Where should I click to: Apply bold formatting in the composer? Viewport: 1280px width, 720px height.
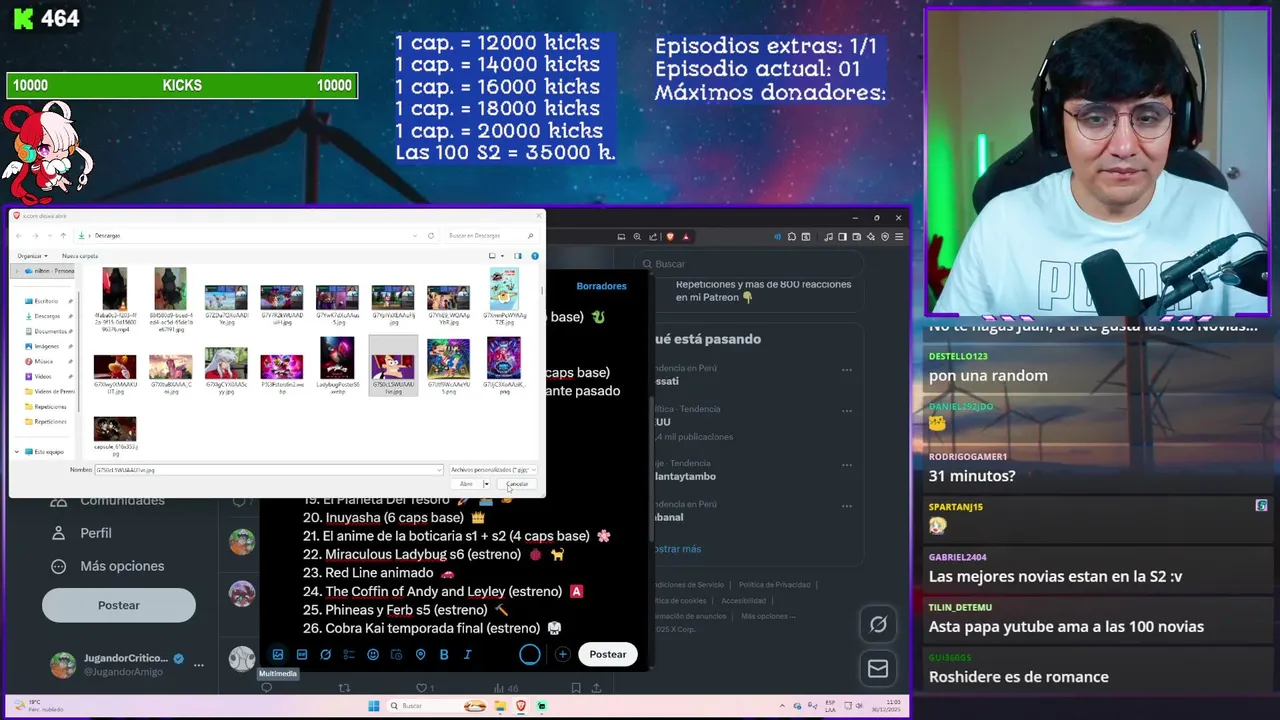[x=444, y=655]
